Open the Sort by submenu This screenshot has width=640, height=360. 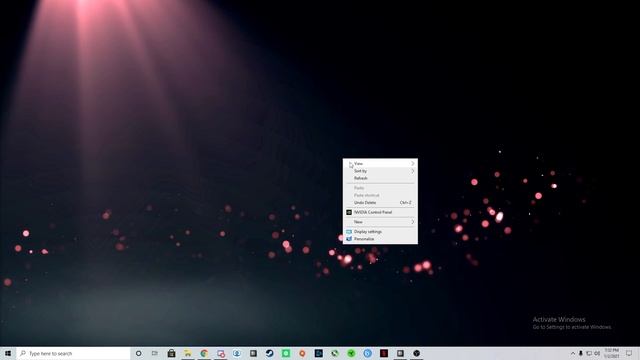[x=380, y=171]
